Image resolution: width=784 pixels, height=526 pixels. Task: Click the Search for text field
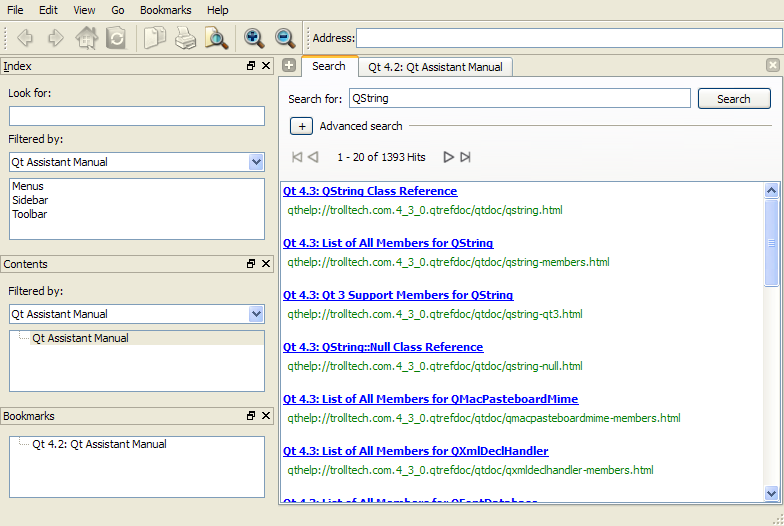[x=520, y=98]
